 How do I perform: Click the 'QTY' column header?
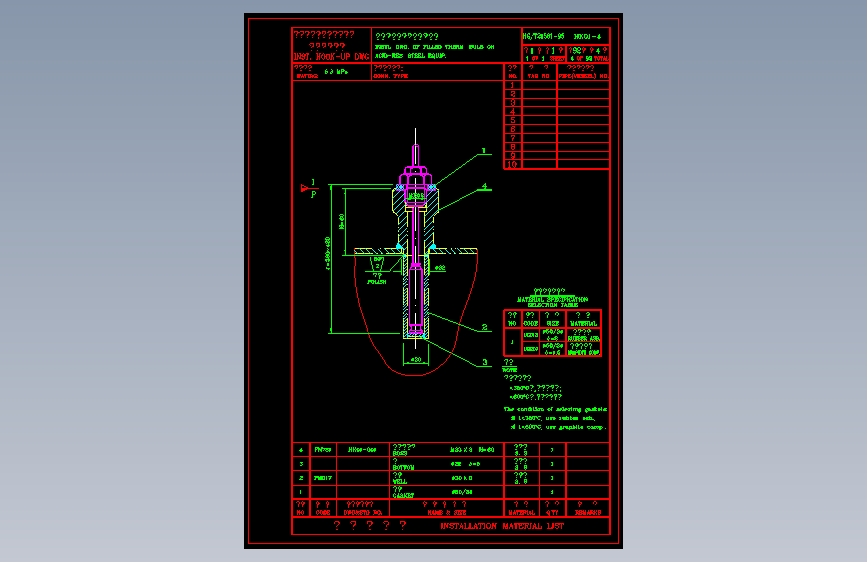[551, 513]
